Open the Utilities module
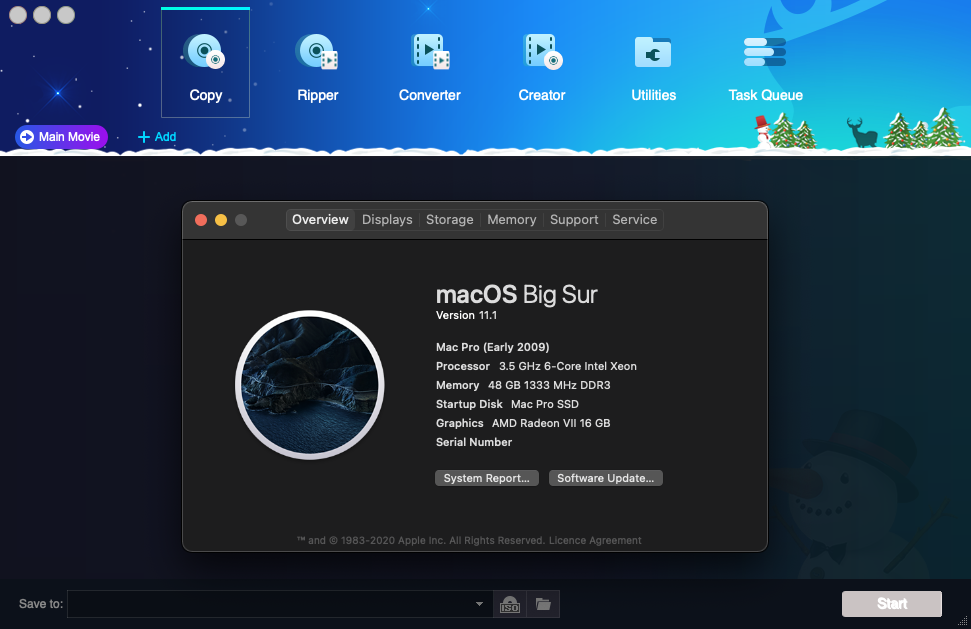This screenshot has width=971, height=629. [x=653, y=68]
